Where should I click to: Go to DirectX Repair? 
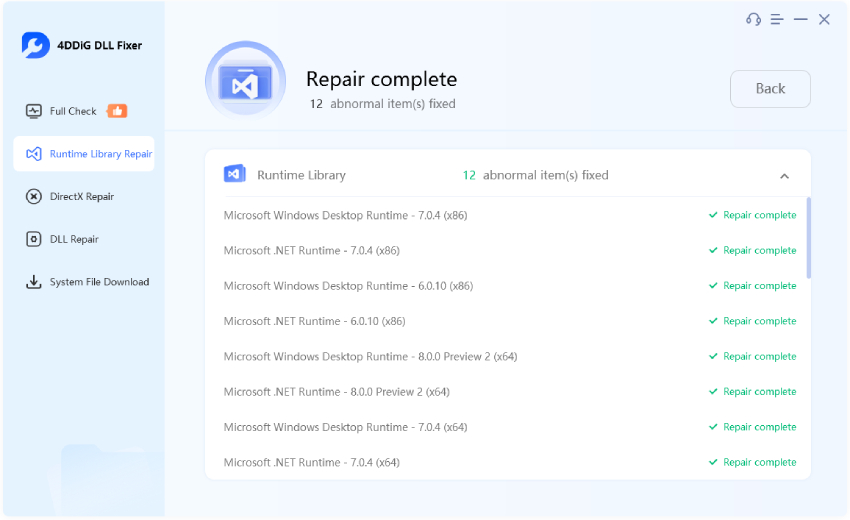point(83,196)
